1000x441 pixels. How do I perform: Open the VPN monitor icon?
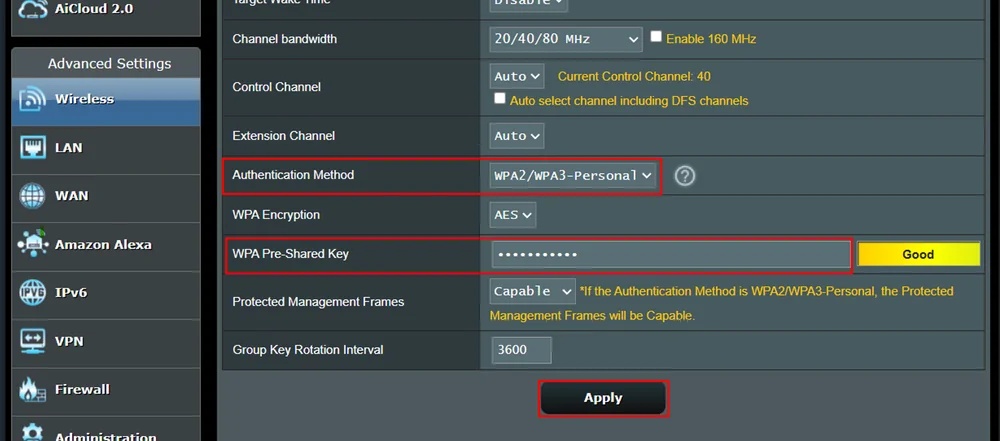tap(33, 341)
